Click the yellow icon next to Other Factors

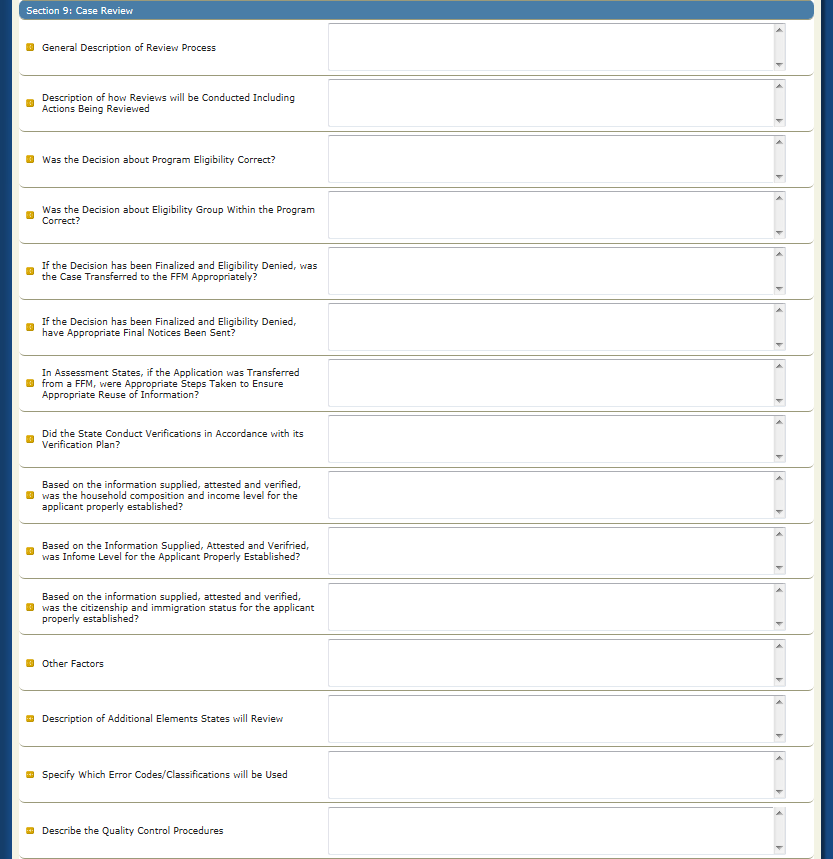tap(30, 663)
